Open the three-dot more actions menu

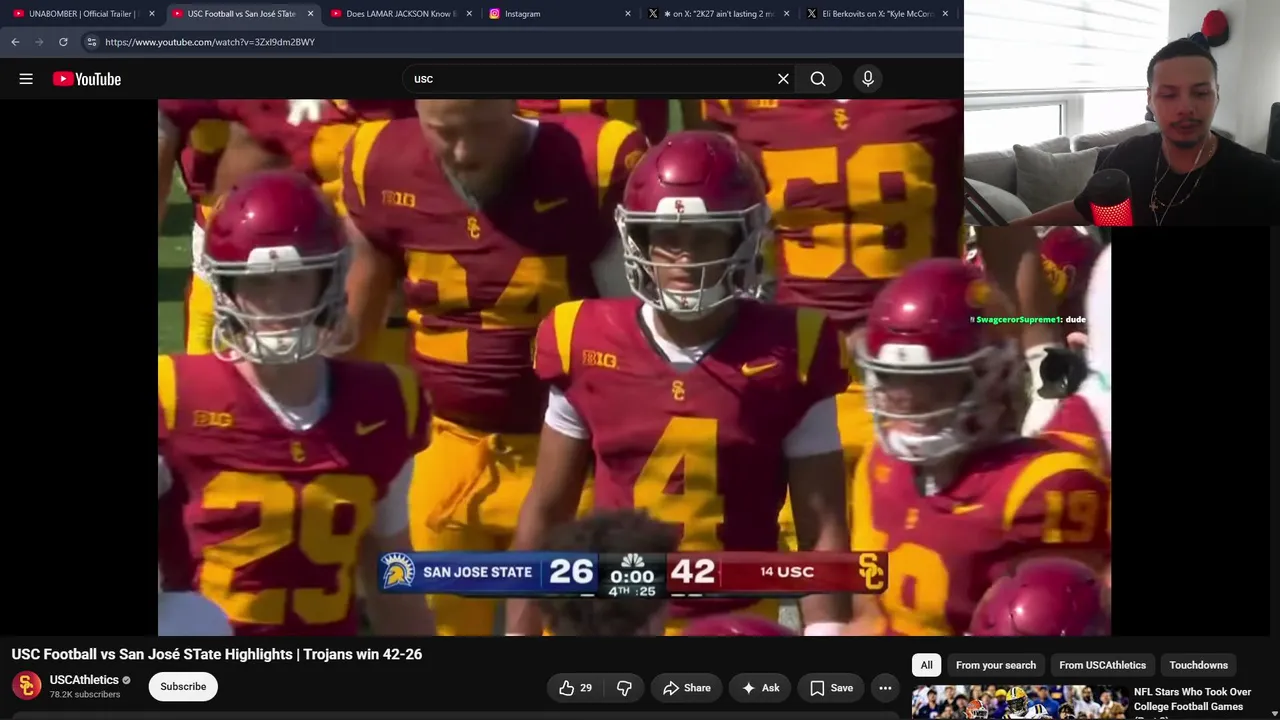tap(885, 688)
